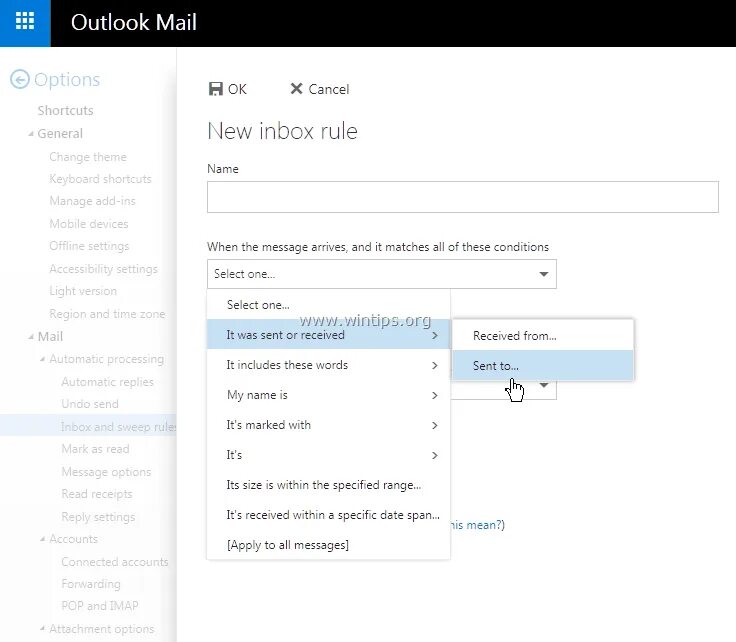Expand chevron of 'It includes these words'
The image size is (736, 642).
435,365
